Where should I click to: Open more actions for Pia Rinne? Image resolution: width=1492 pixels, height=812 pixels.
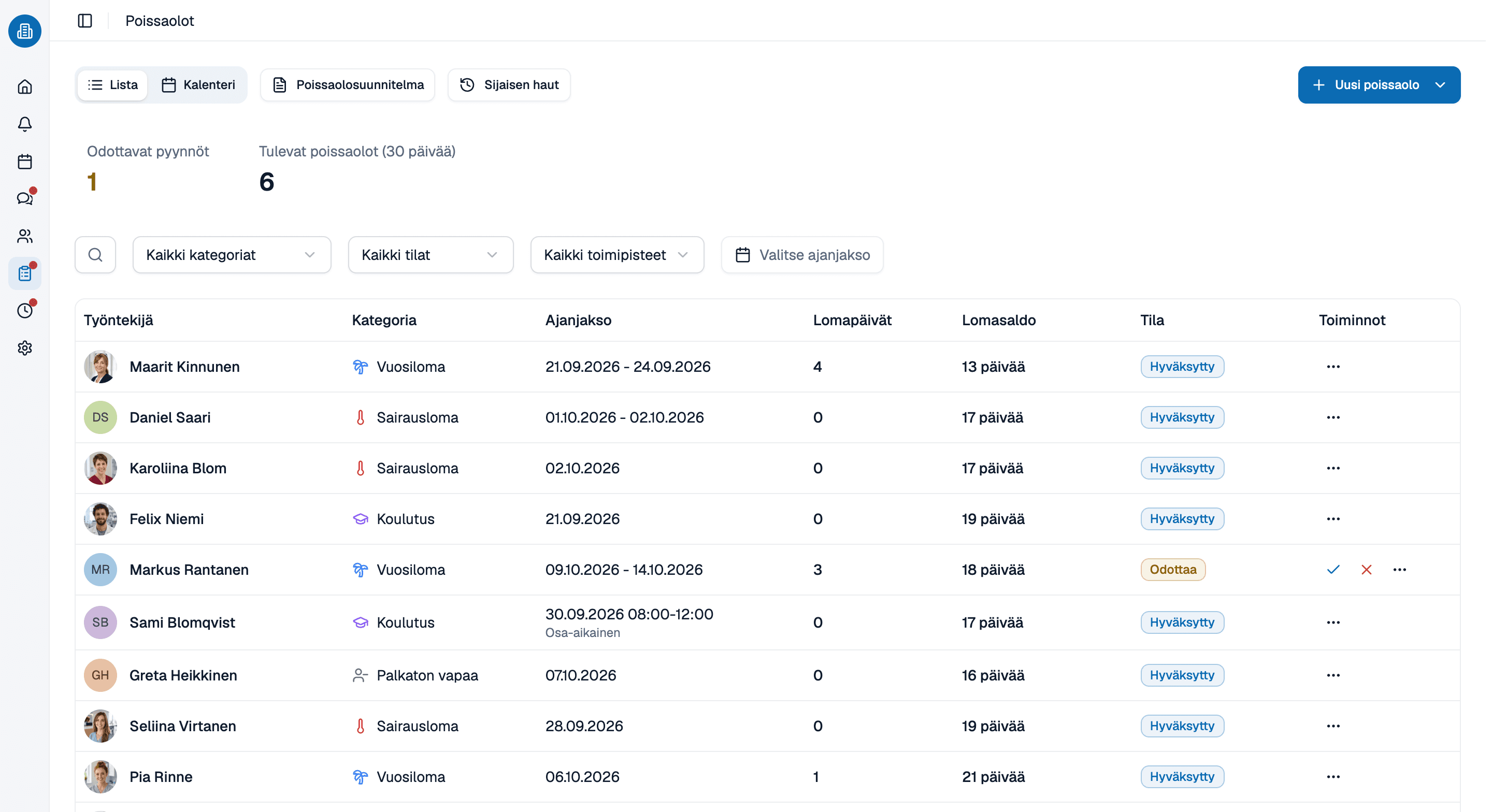tap(1333, 777)
